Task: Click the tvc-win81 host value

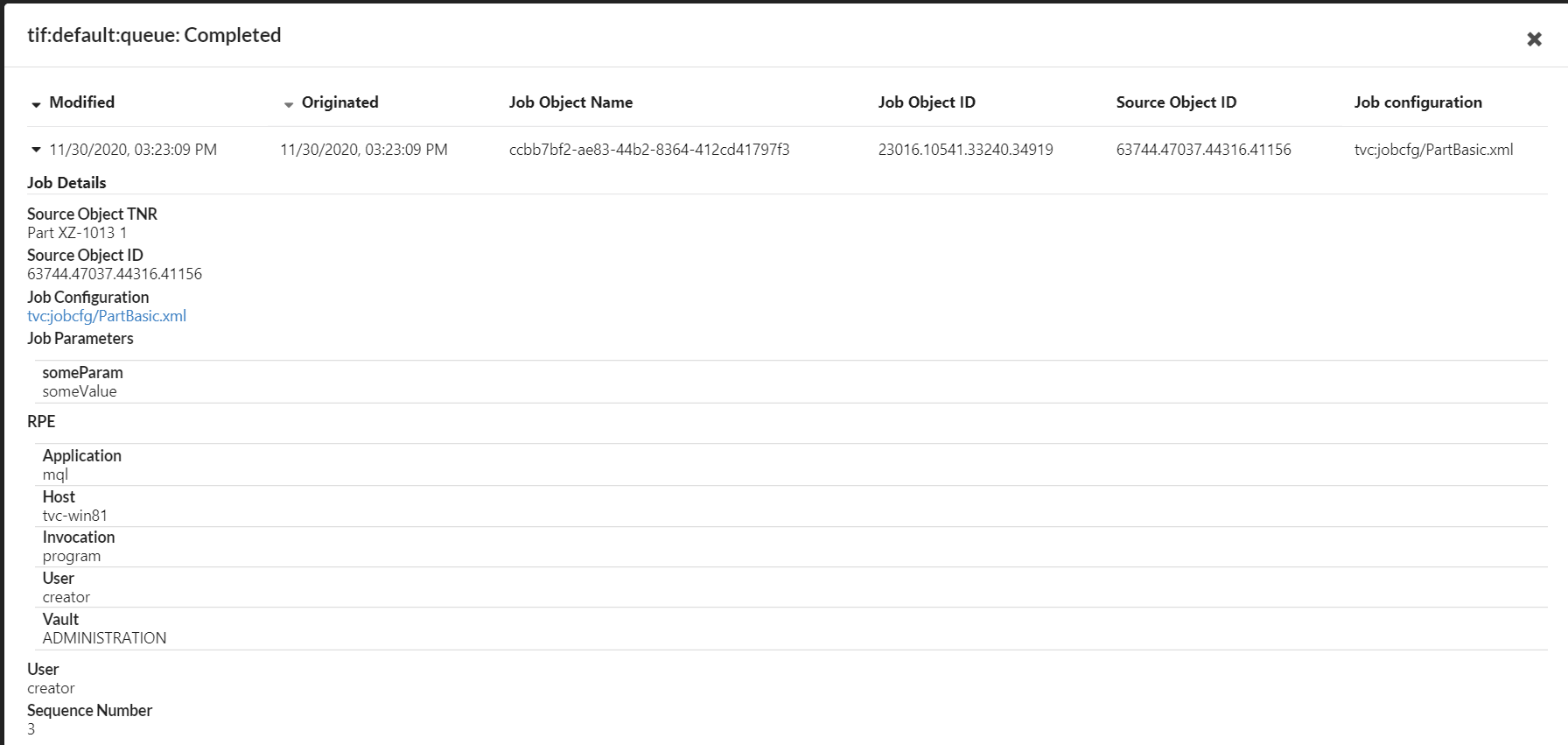Action: (x=75, y=516)
